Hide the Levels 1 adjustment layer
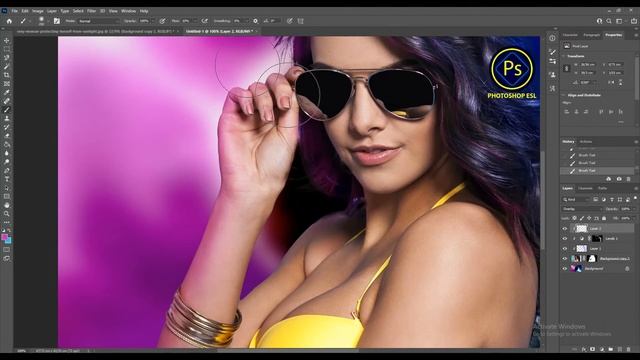640x360 pixels. click(x=565, y=238)
